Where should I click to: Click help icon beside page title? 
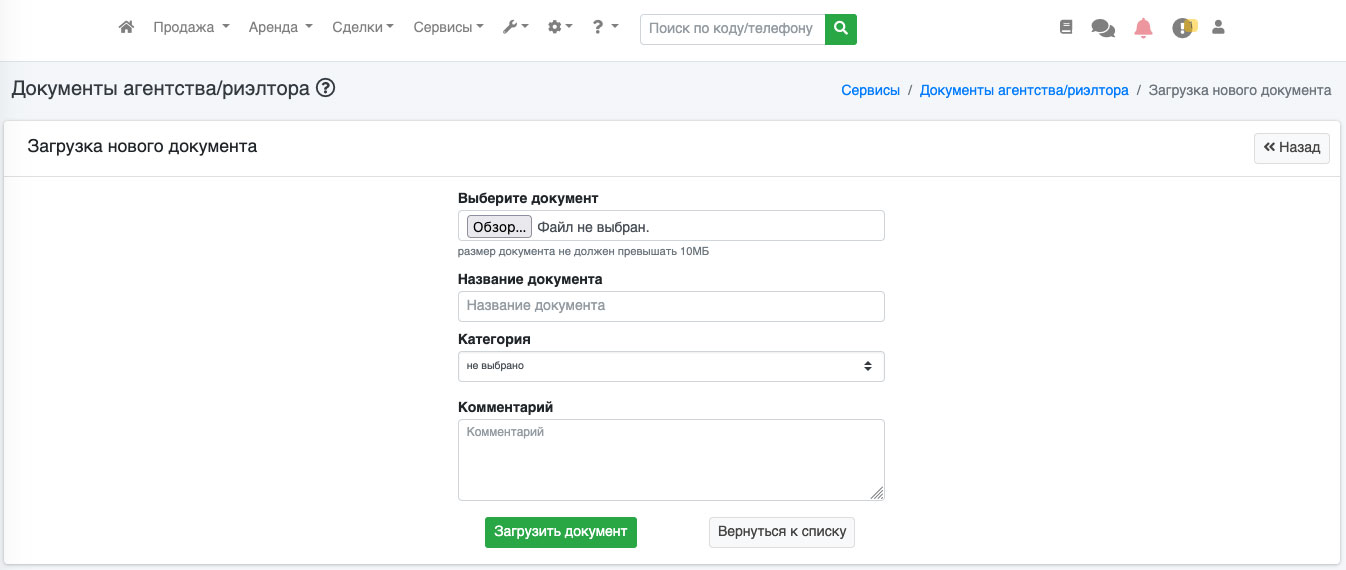tap(325, 89)
